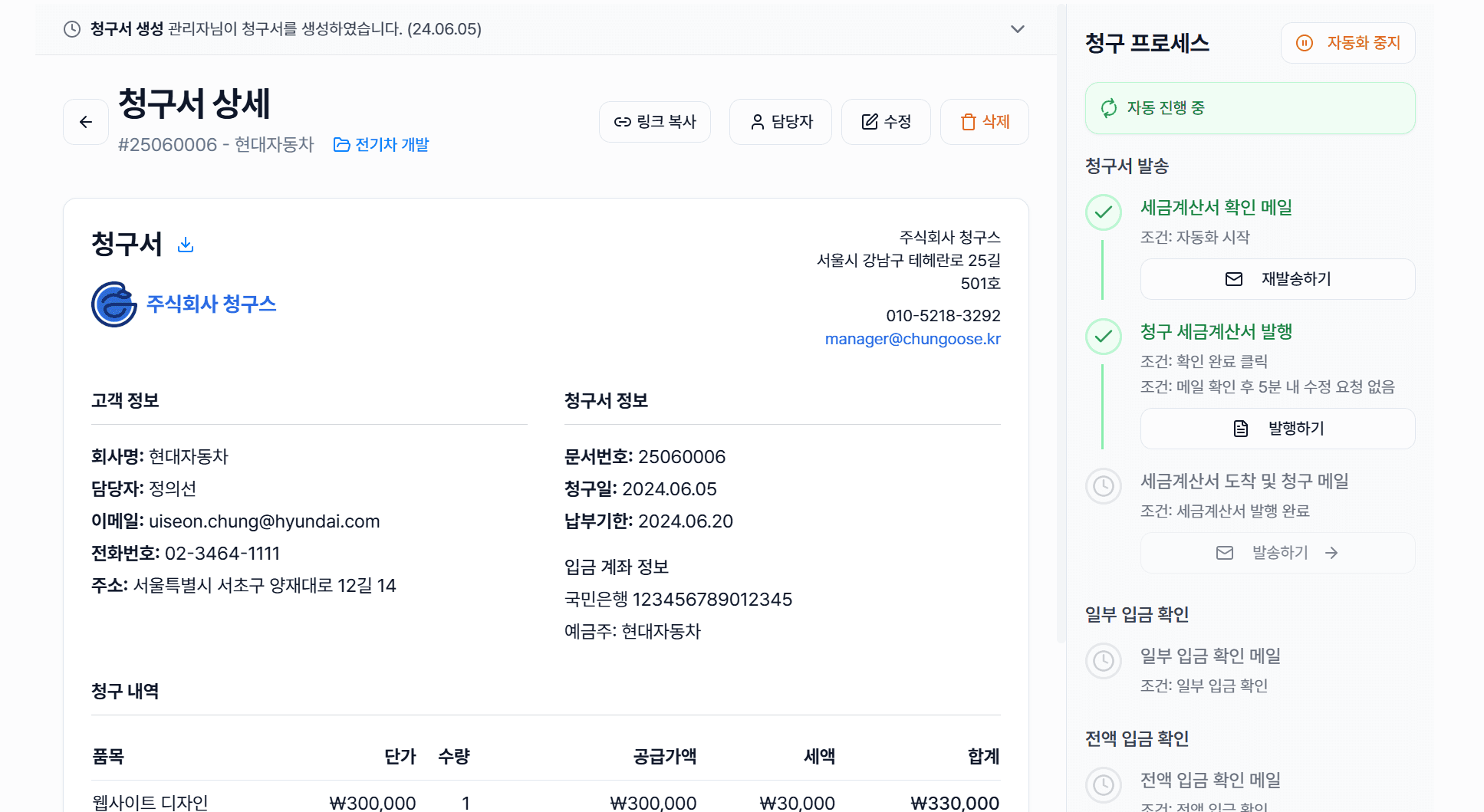This screenshot has width=1484, height=812.
Task: Click the clock icon for 세금계산서 도착 및 청구 메일
Action: [x=1104, y=486]
